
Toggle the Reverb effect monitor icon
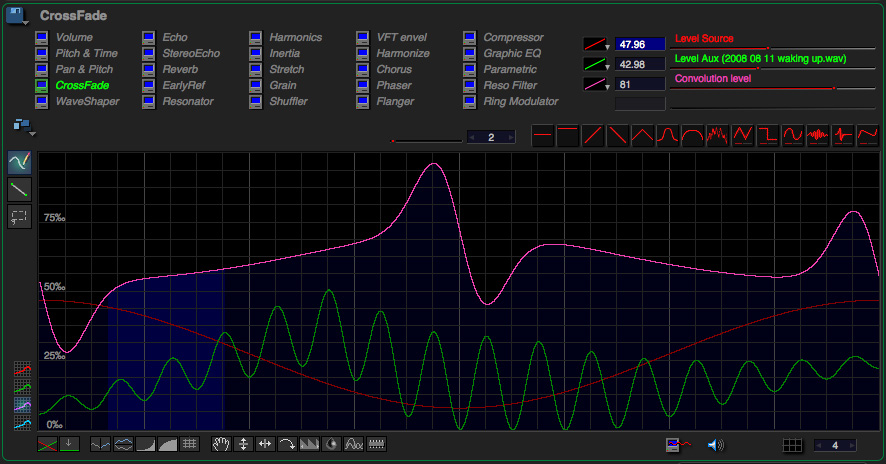(149, 70)
